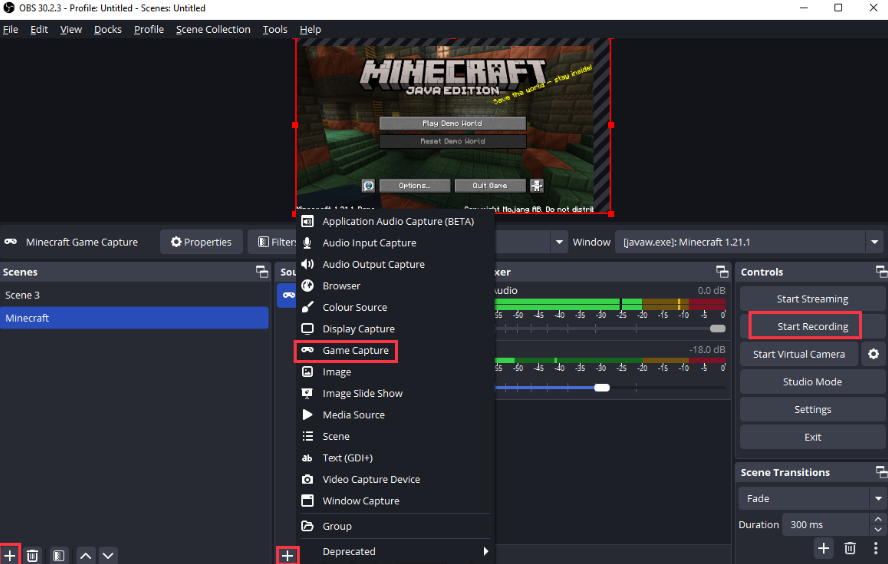Pop out the Scenes dock
The image size is (888, 564).
point(262,272)
